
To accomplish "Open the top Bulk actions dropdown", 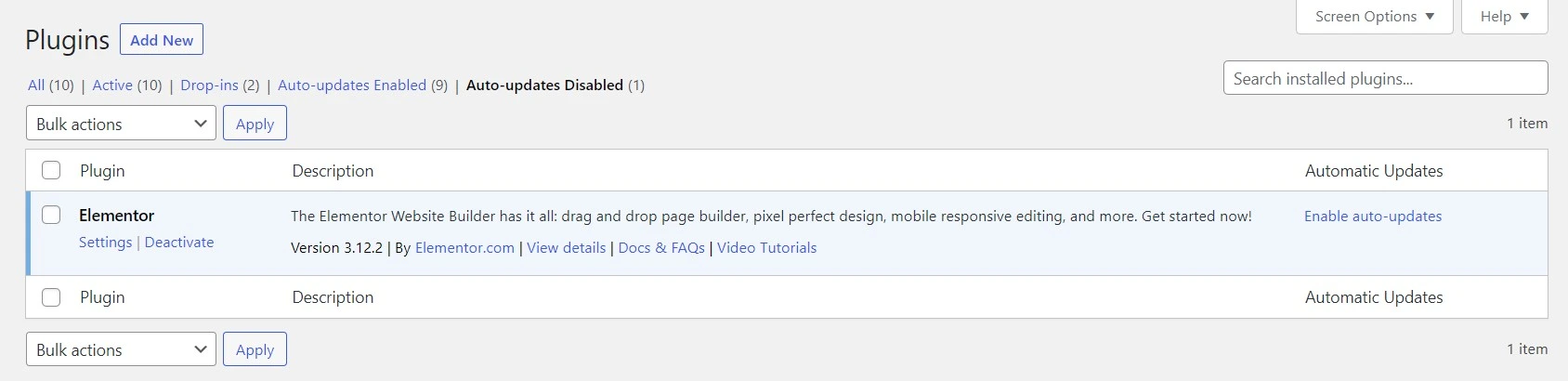I will pyautogui.click(x=121, y=124).
